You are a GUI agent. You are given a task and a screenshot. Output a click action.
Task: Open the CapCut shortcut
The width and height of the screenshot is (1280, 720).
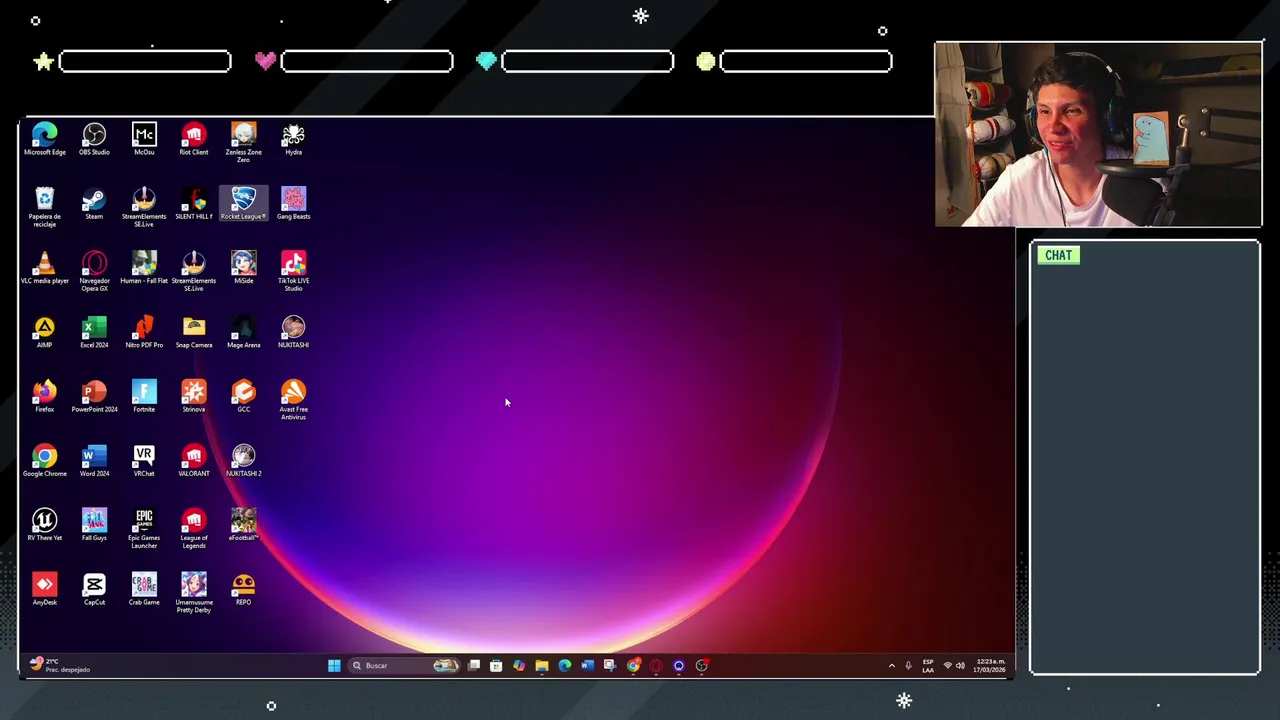coord(94,589)
